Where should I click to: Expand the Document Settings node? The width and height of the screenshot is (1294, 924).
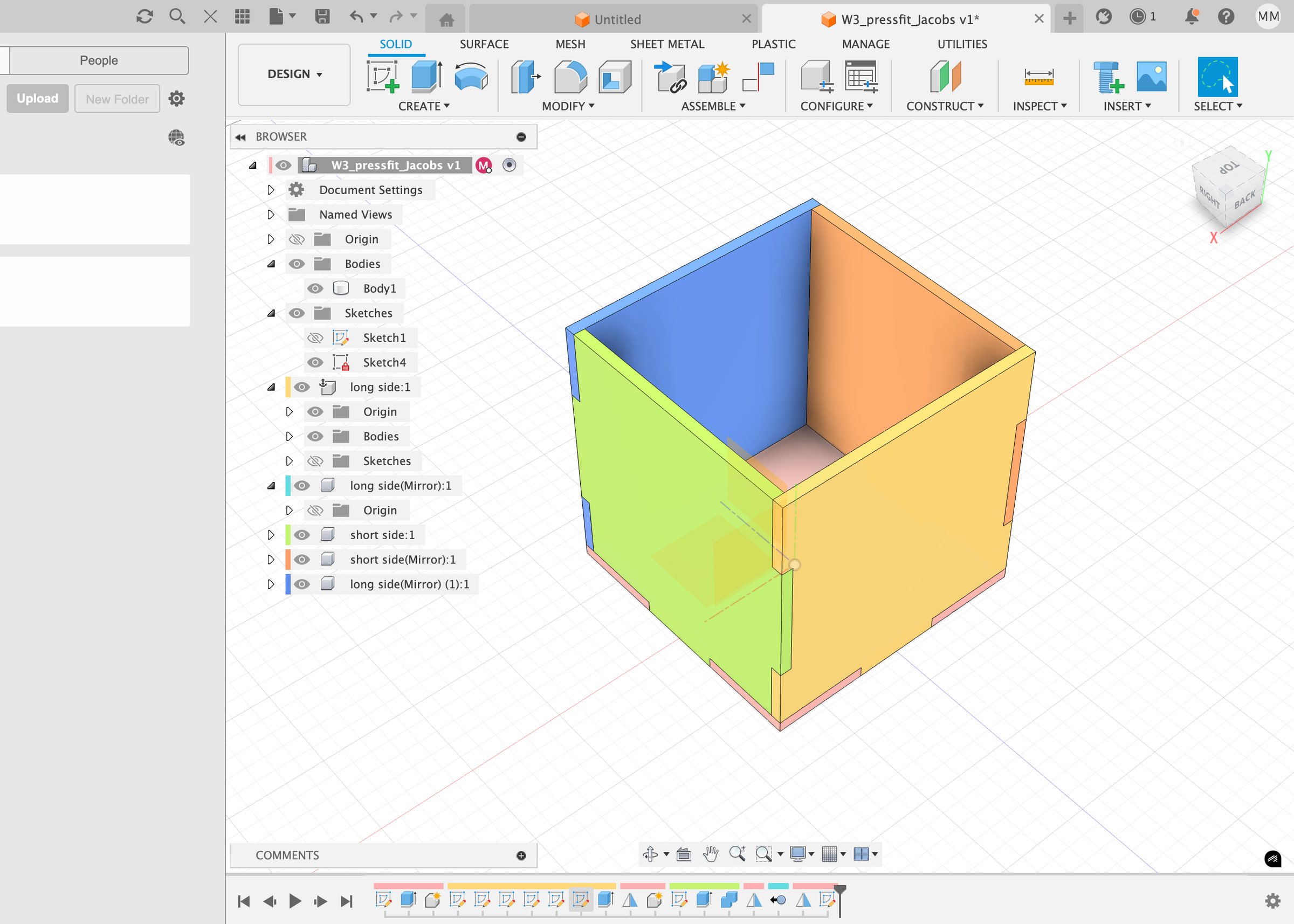click(271, 190)
